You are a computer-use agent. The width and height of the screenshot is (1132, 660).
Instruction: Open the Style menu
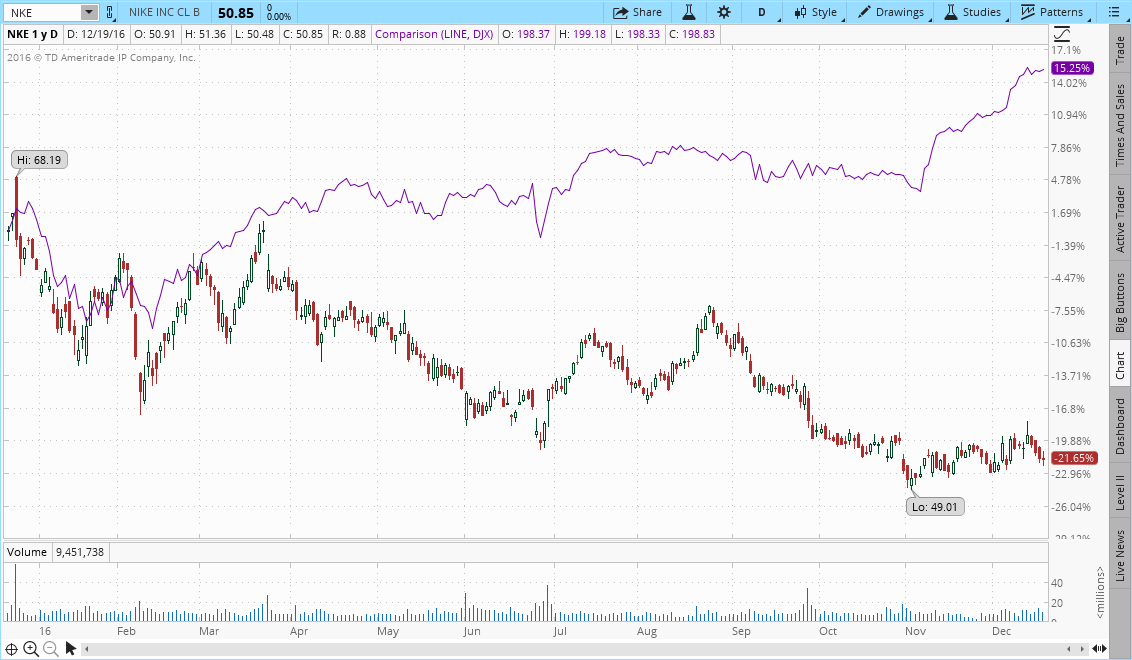pyautogui.click(x=816, y=12)
